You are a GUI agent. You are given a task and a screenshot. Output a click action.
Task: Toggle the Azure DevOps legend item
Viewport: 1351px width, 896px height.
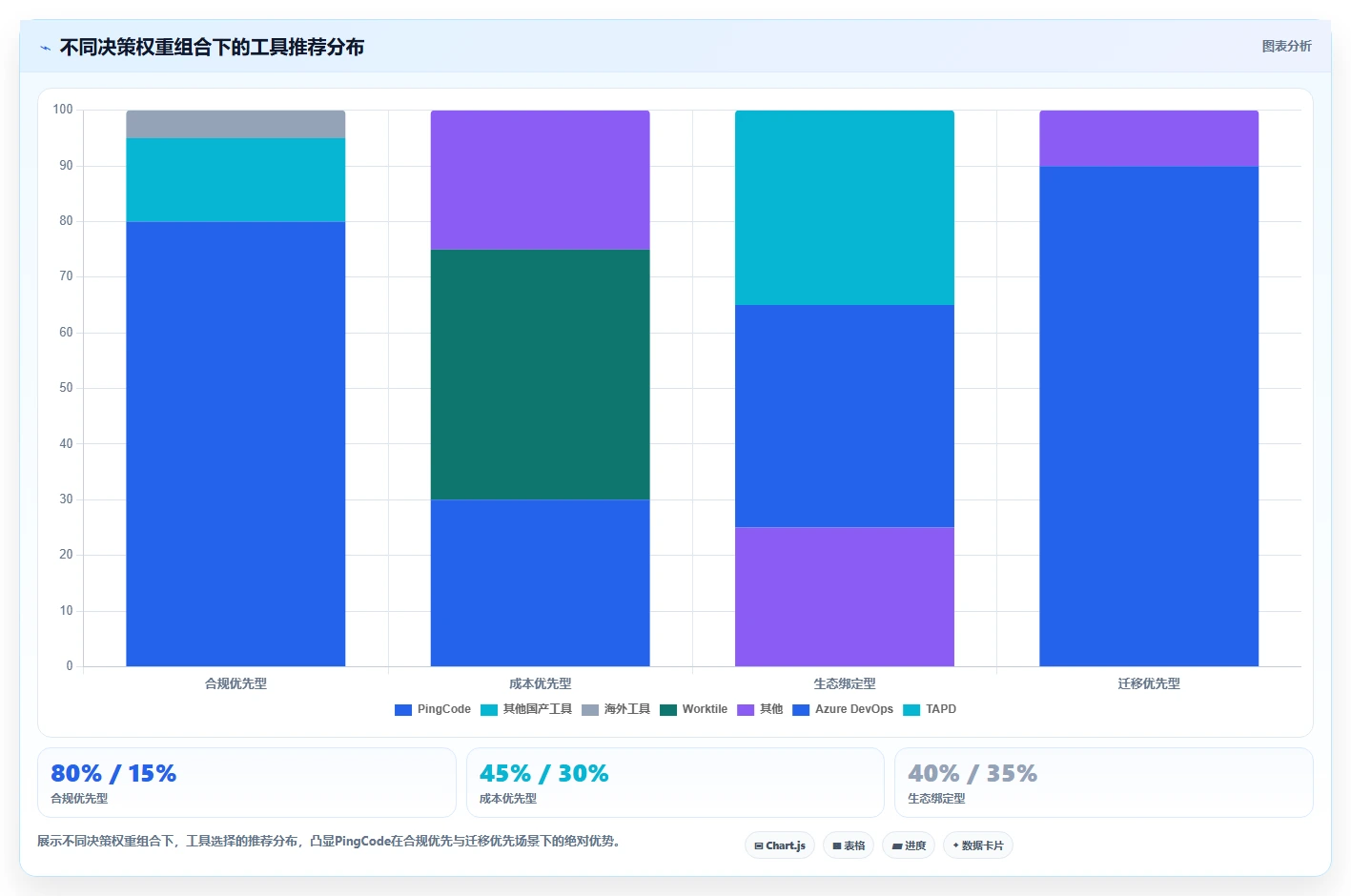[843, 709]
